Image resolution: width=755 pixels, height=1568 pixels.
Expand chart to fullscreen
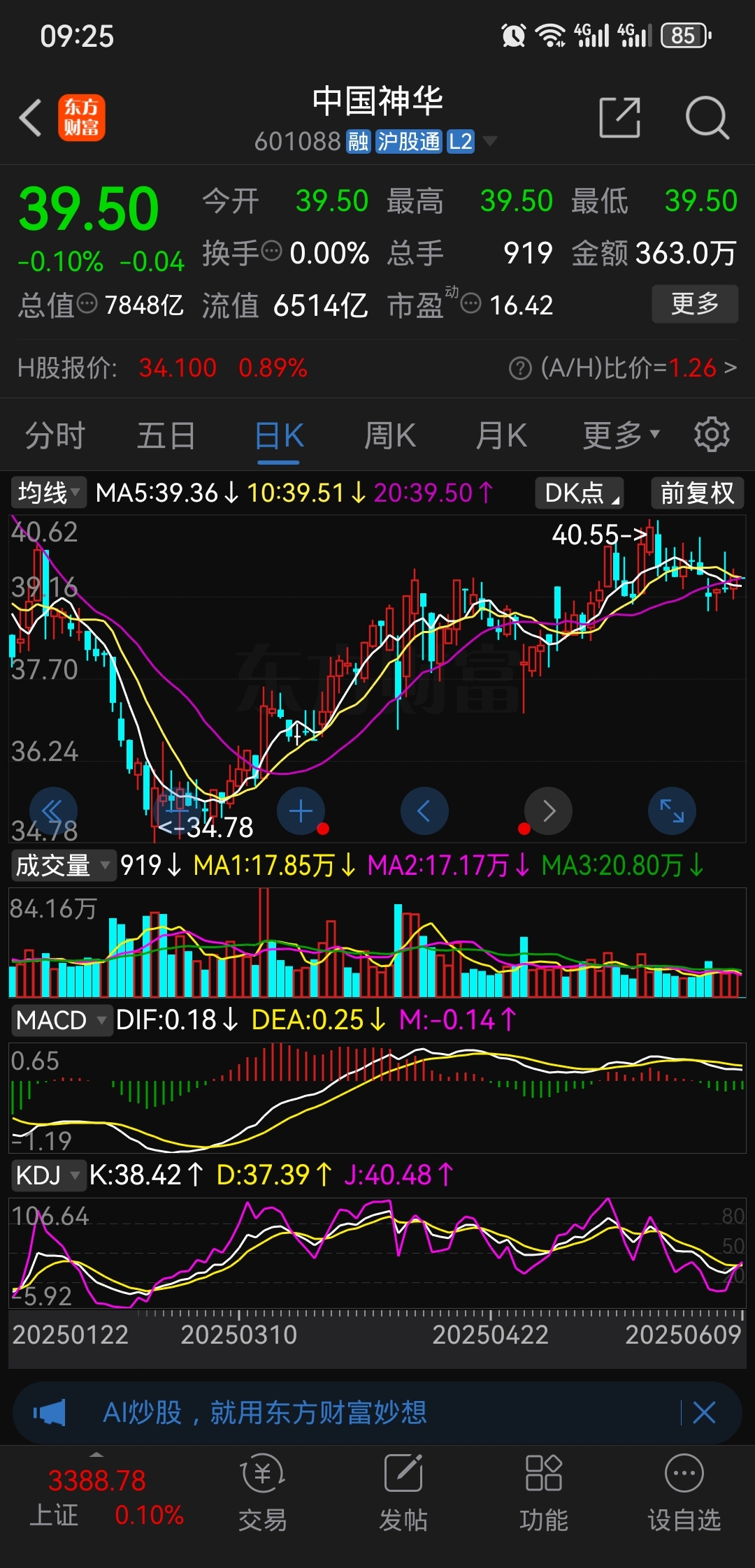pyautogui.click(x=673, y=811)
